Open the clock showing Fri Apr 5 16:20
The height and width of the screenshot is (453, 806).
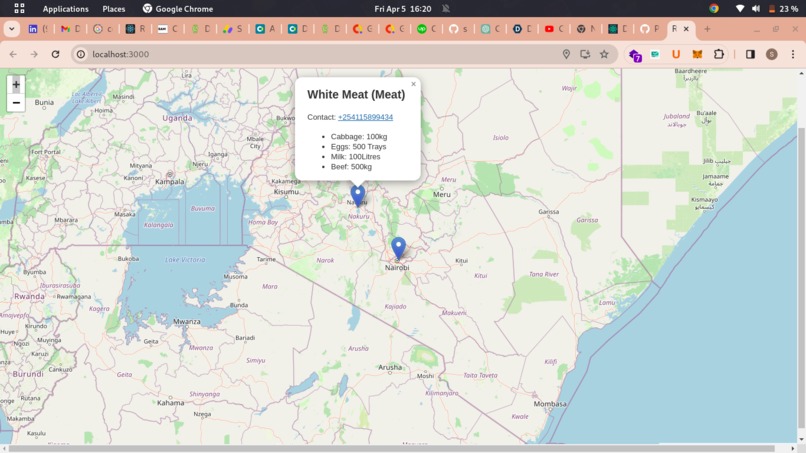coord(402,9)
